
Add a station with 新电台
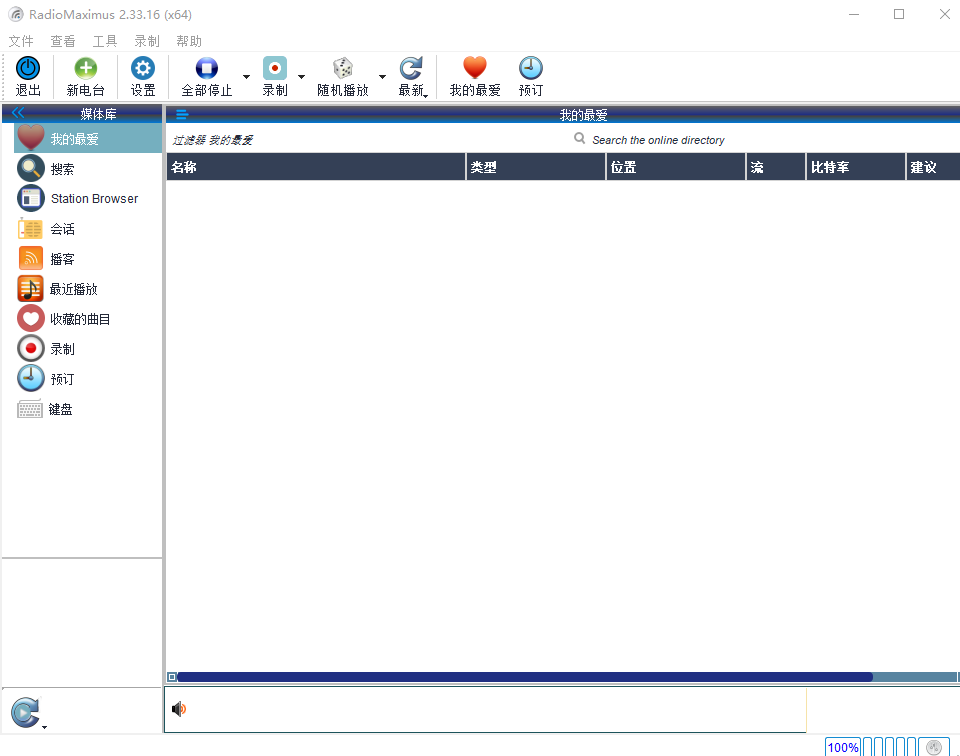(x=86, y=77)
